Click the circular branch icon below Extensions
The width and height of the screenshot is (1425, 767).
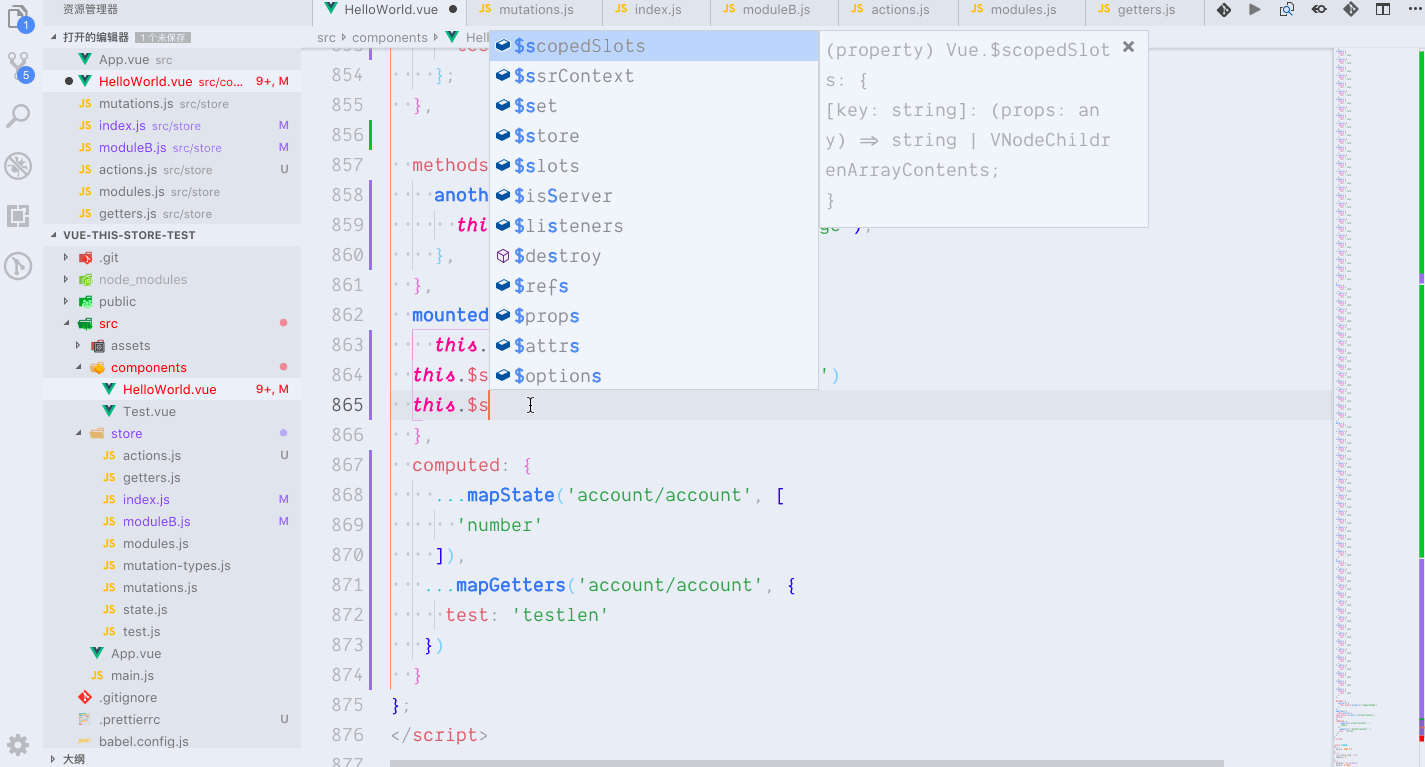pos(19,266)
